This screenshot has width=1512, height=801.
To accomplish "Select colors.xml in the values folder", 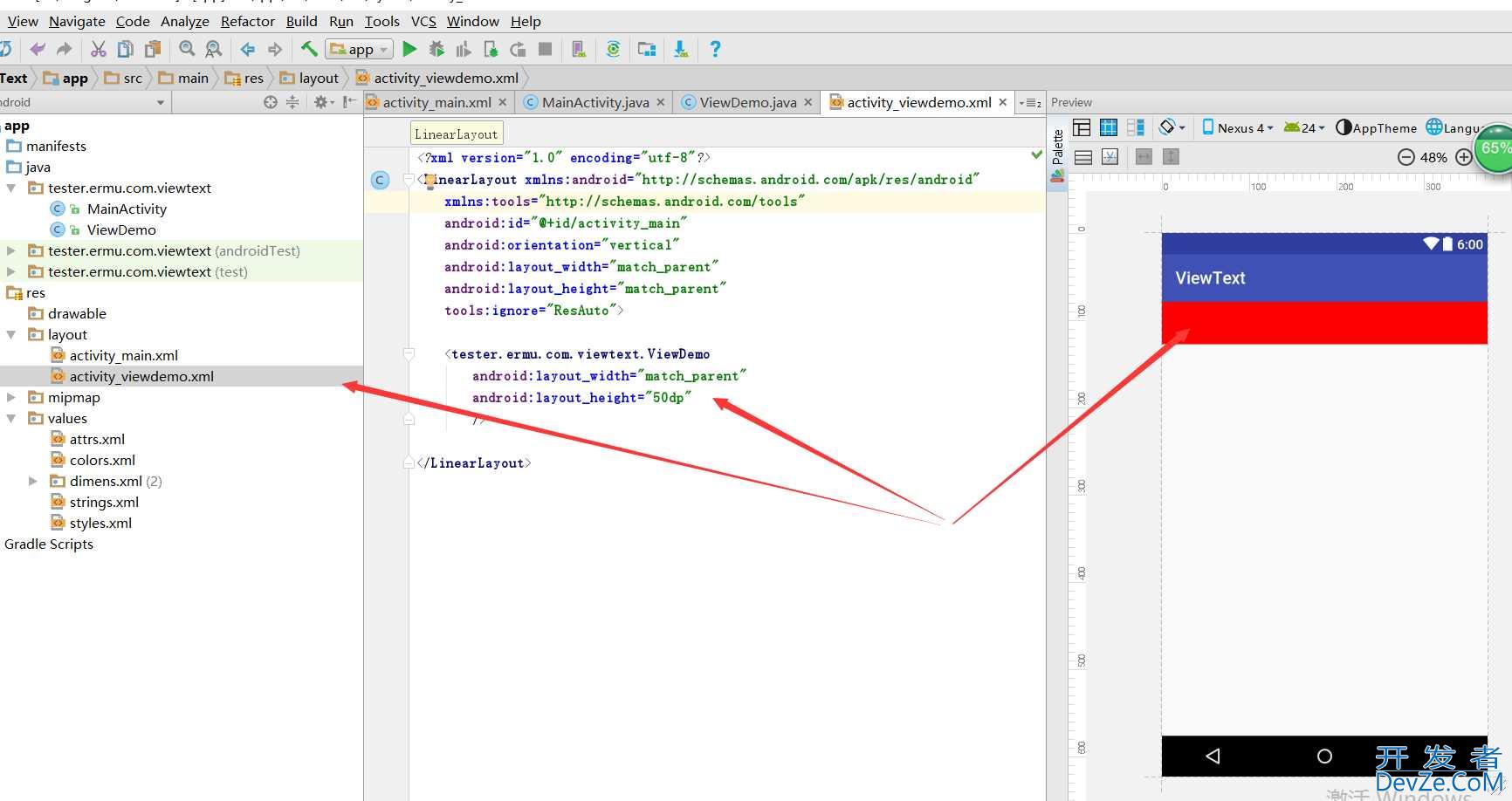I will click(102, 460).
